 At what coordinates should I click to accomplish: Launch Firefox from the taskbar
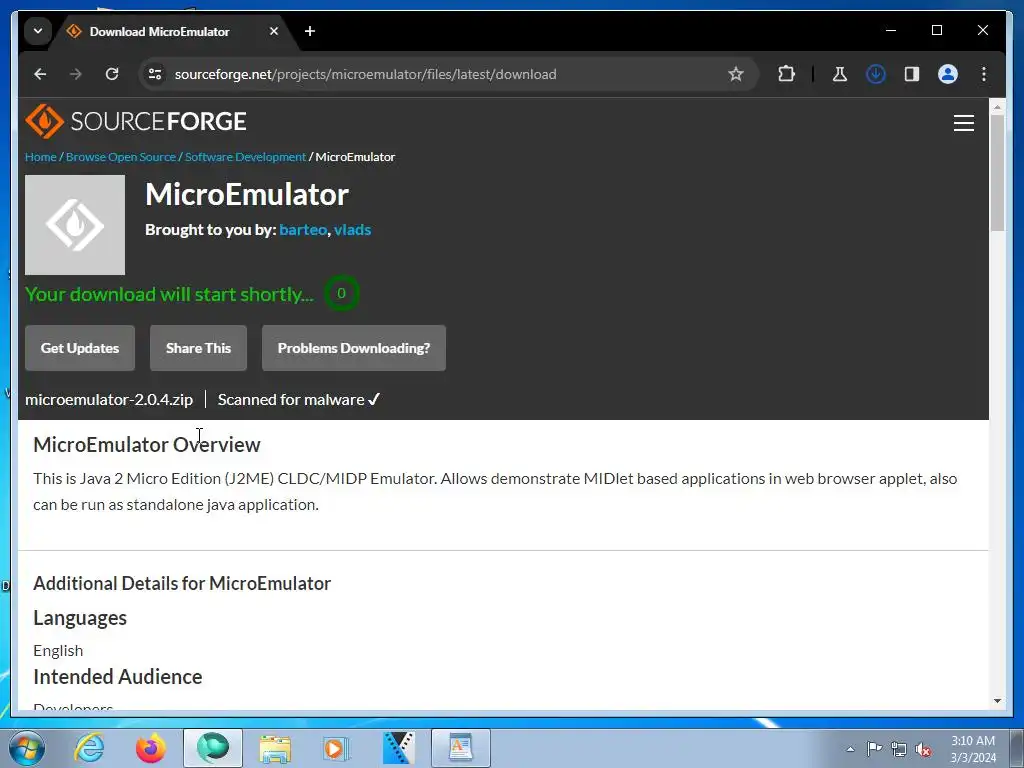pyautogui.click(x=150, y=748)
